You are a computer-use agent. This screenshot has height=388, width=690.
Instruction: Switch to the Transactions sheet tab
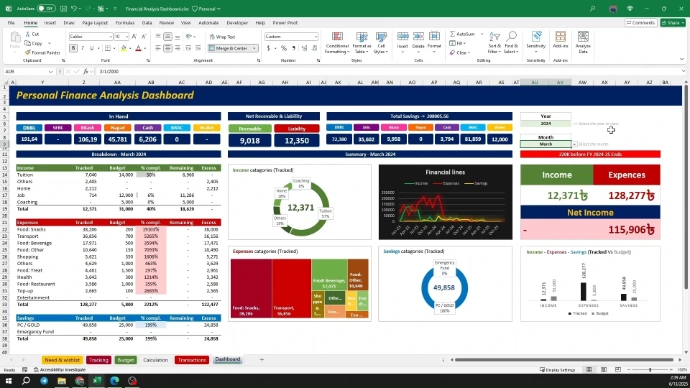click(x=191, y=360)
